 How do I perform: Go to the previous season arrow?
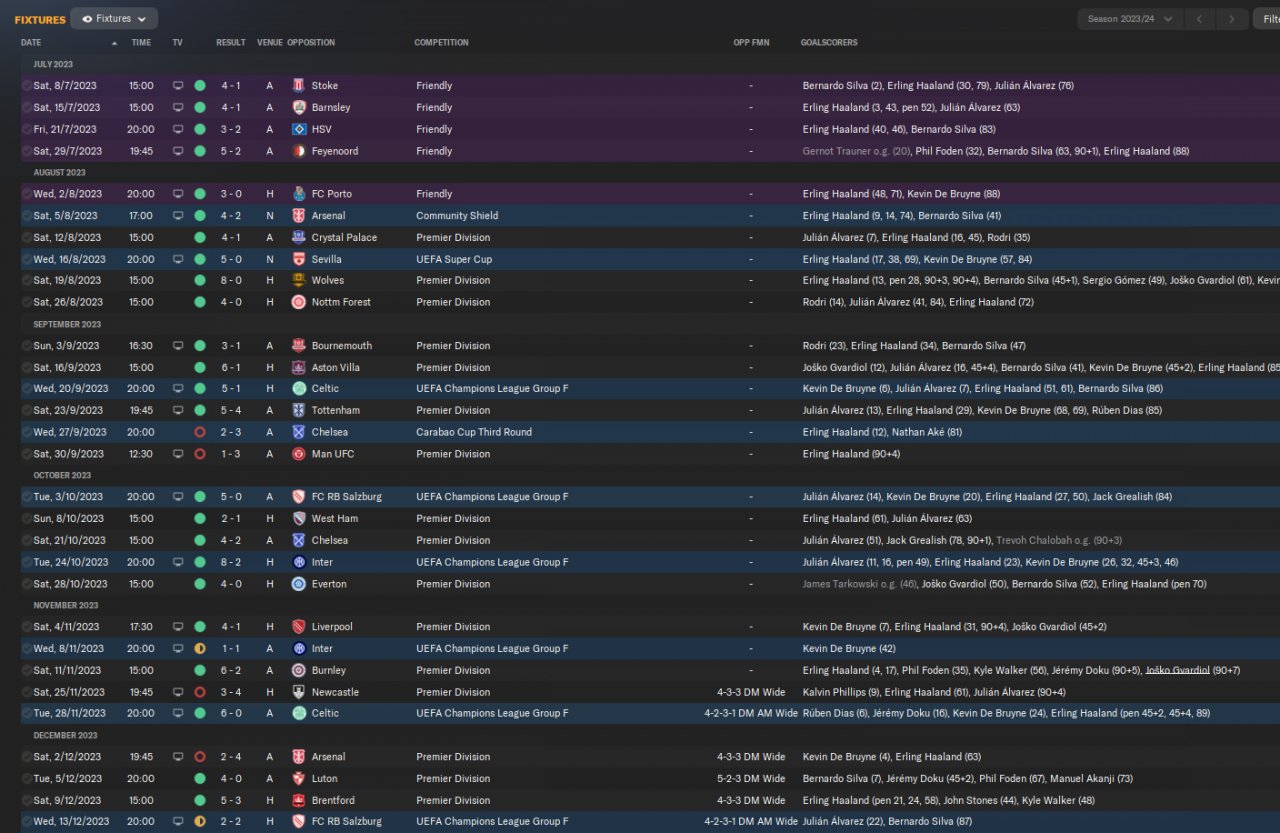click(x=1200, y=19)
